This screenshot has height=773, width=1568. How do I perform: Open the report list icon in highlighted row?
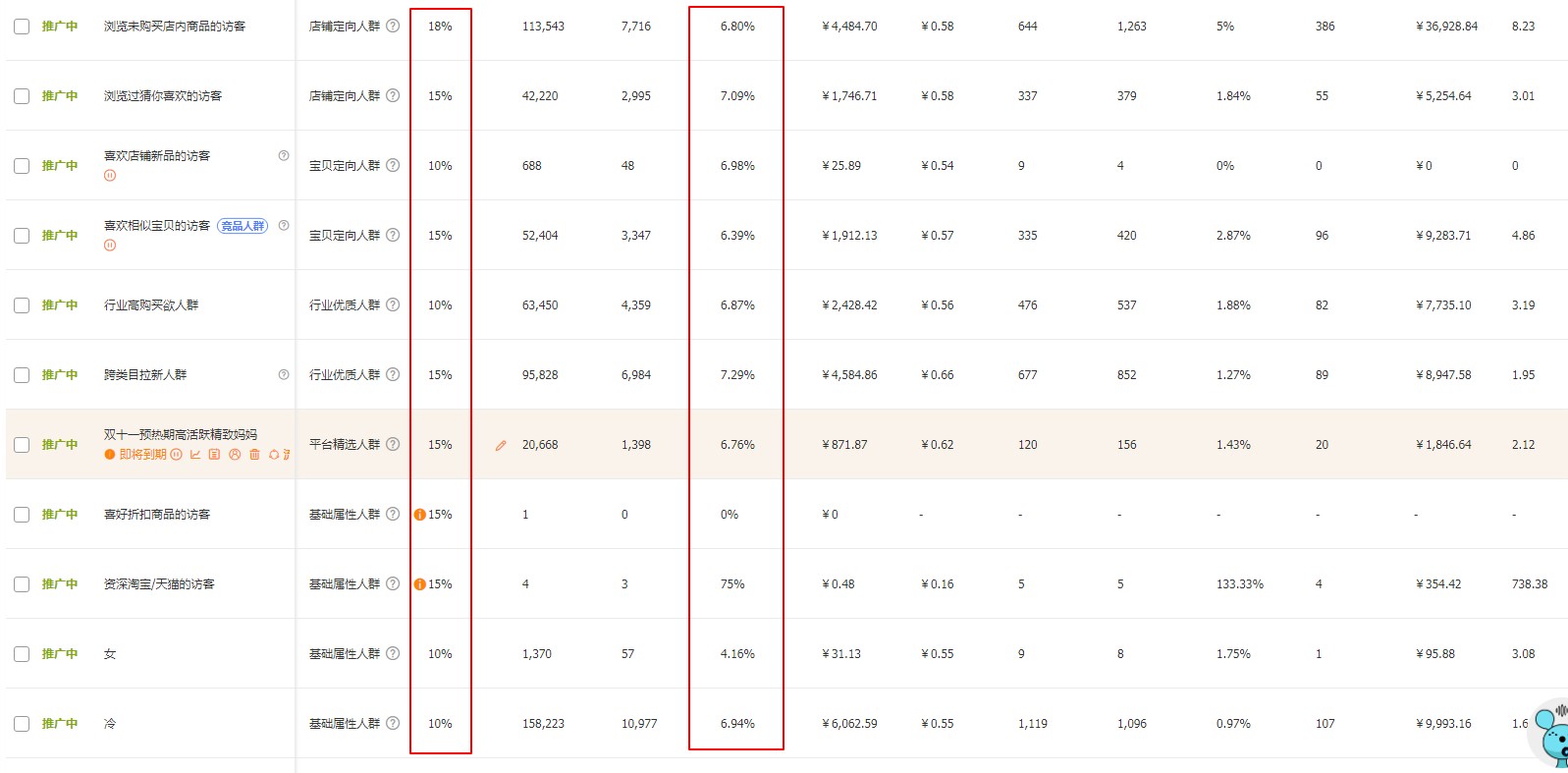214,454
